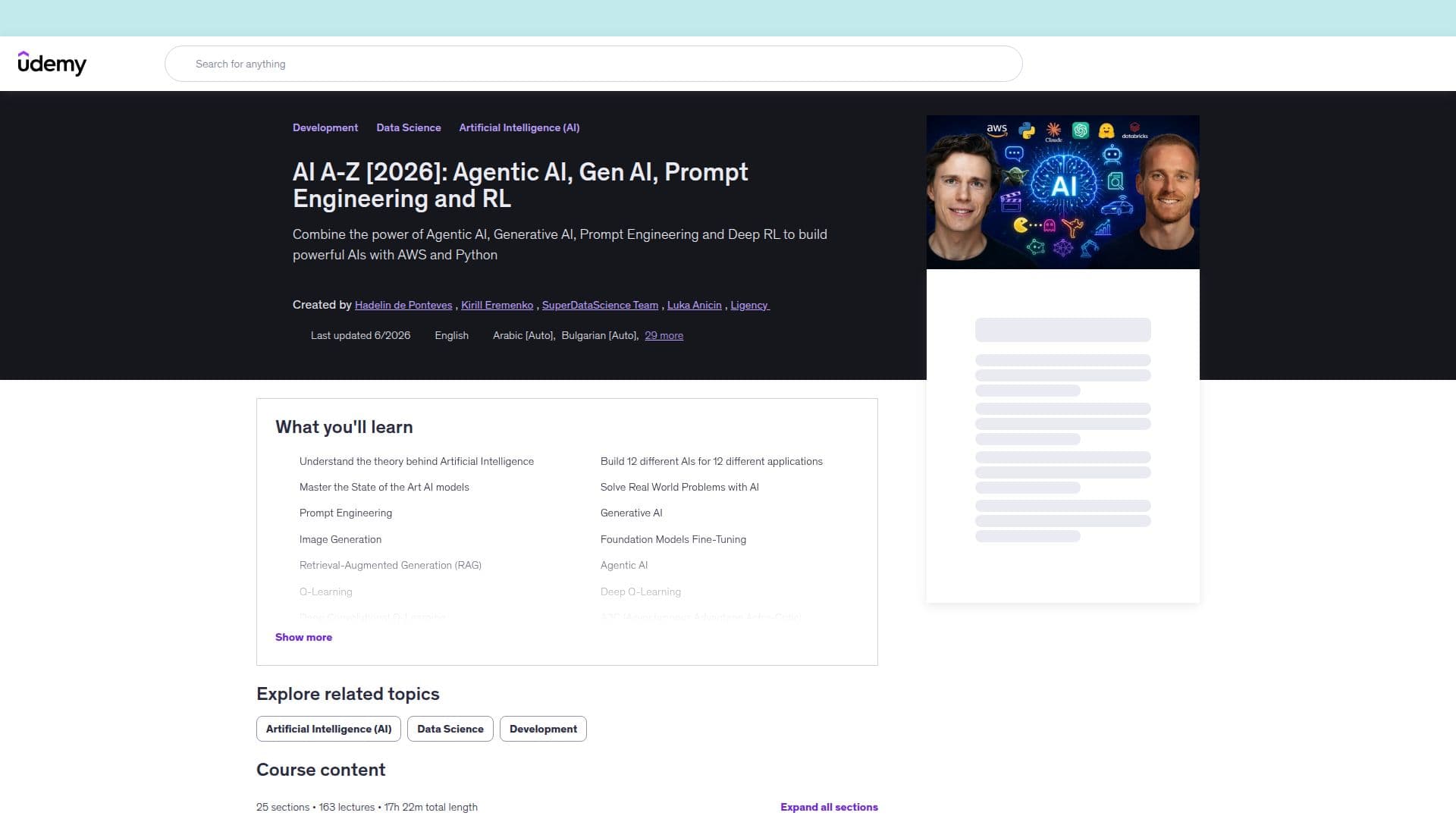Viewport: 1456px width, 819px height.
Task: Select 'Understand the theory behind Artificial Intelligence'
Action: (x=416, y=461)
